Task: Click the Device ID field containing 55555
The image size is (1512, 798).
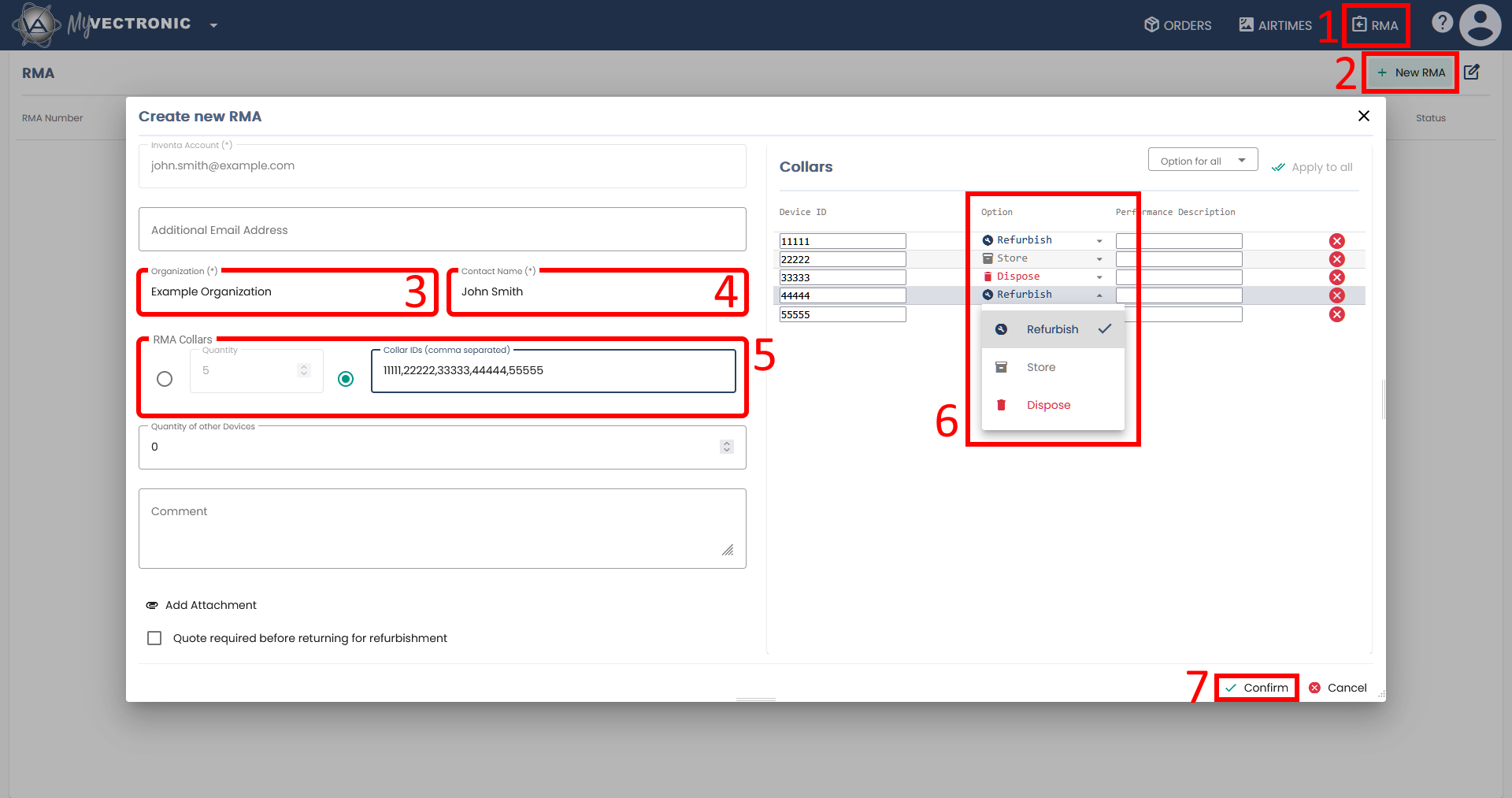Action: 843,314
